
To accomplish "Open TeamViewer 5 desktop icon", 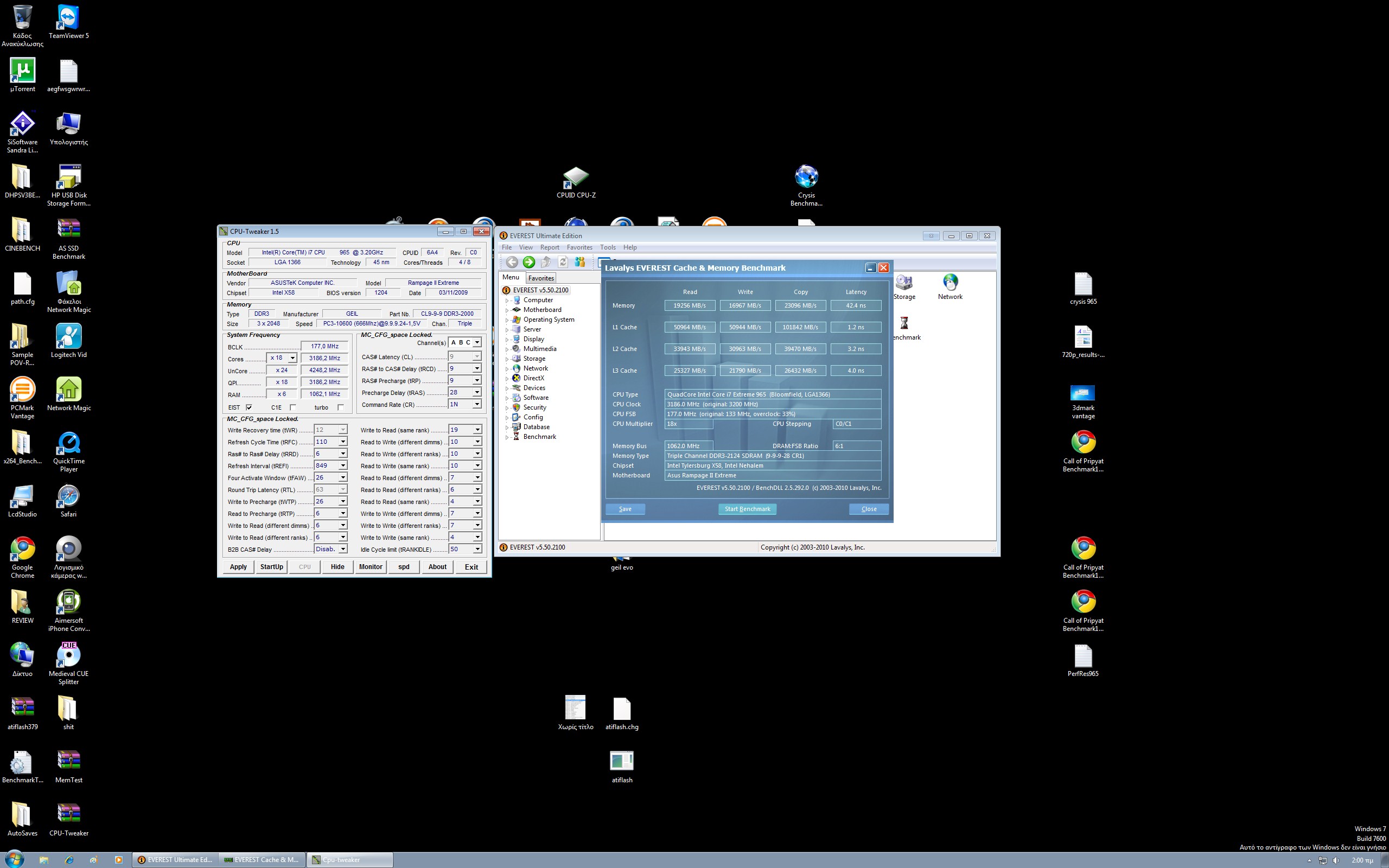I will click(68, 22).
